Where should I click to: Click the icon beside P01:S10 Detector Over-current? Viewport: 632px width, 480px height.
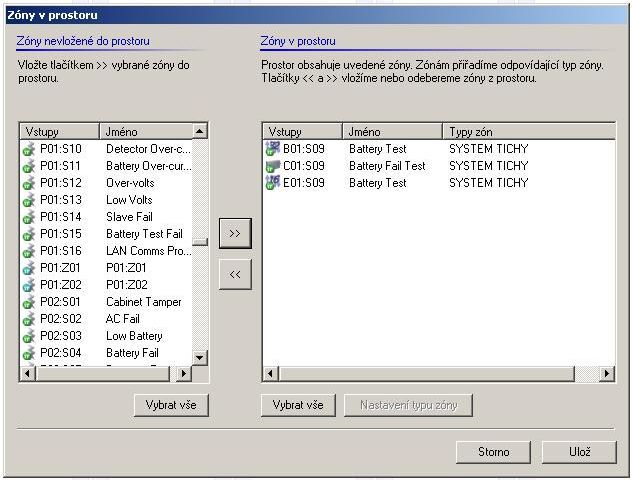point(28,149)
